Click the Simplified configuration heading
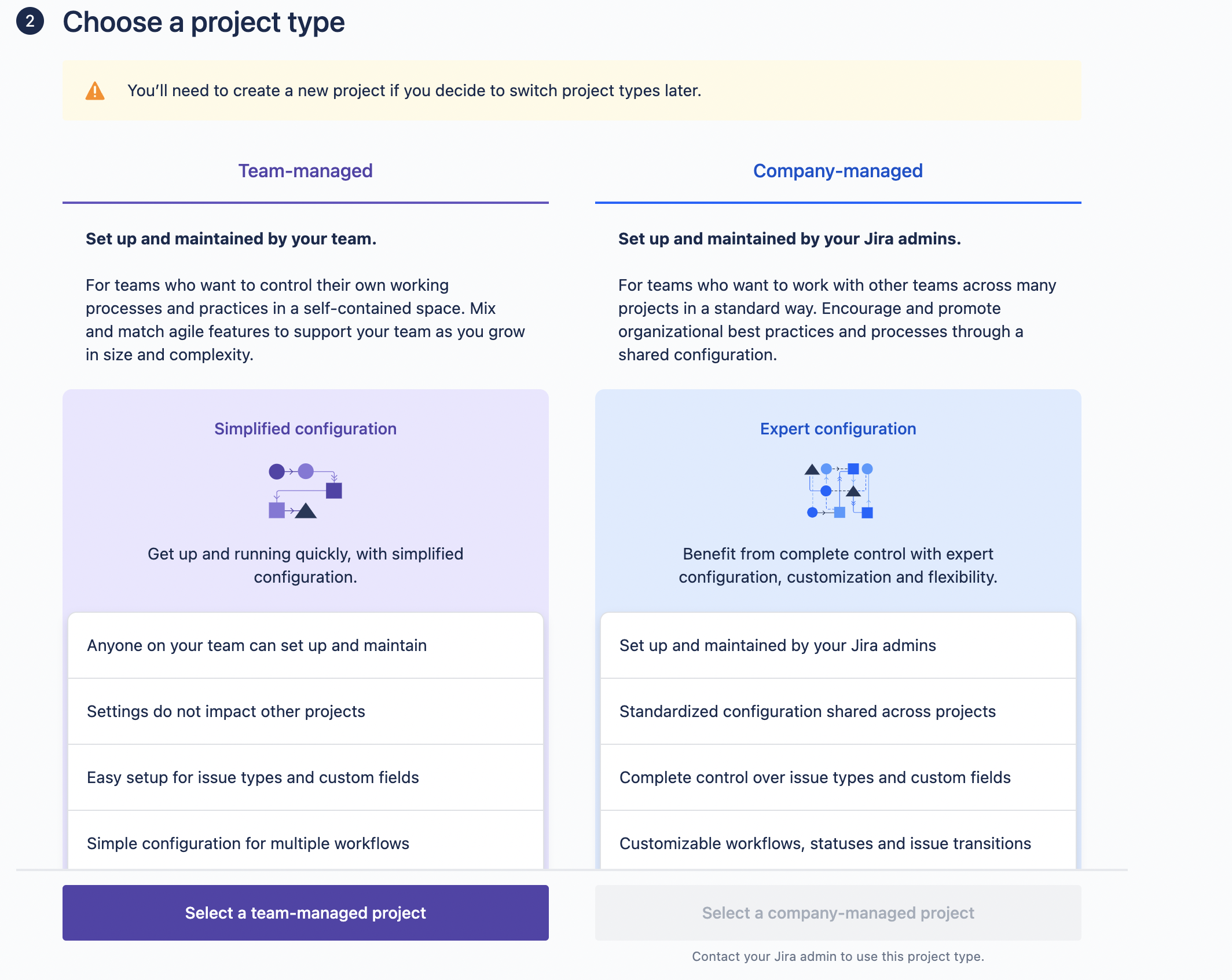1232x980 pixels. pyautogui.click(x=305, y=429)
